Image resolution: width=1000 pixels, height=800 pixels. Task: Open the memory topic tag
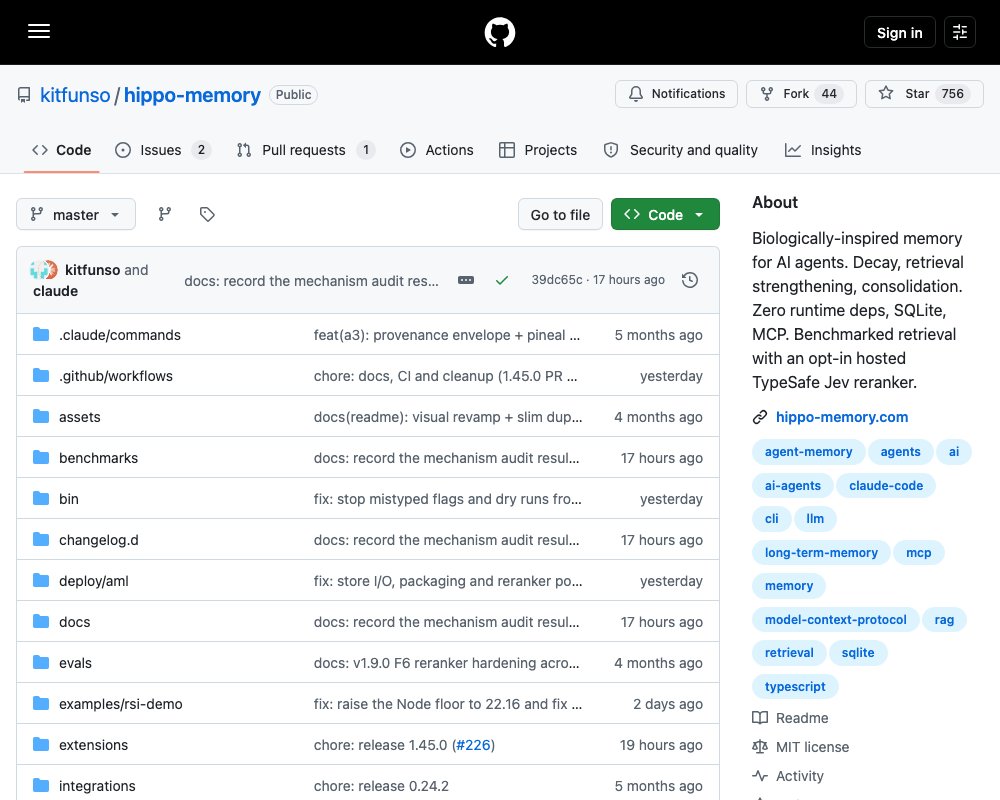click(x=788, y=586)
